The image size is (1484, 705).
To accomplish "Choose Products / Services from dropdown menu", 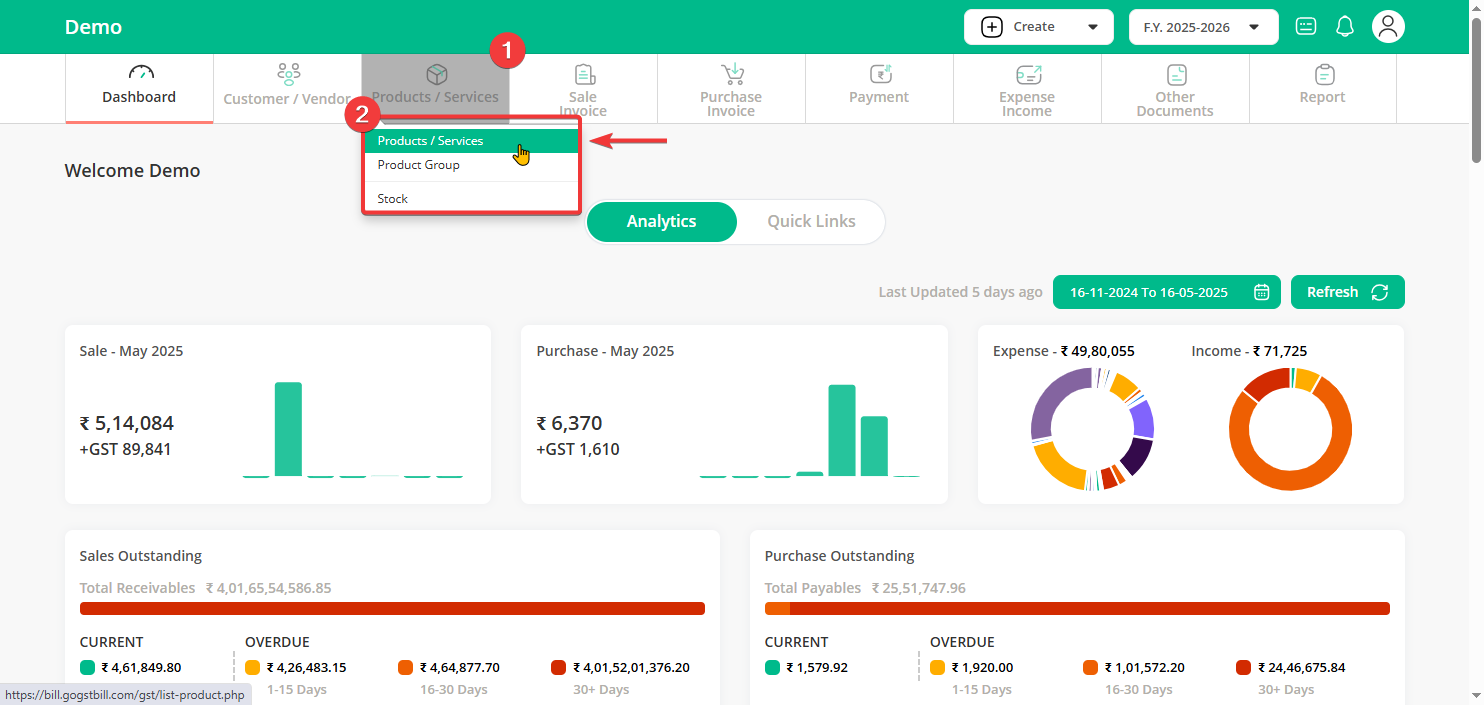I will coord(431,141).
